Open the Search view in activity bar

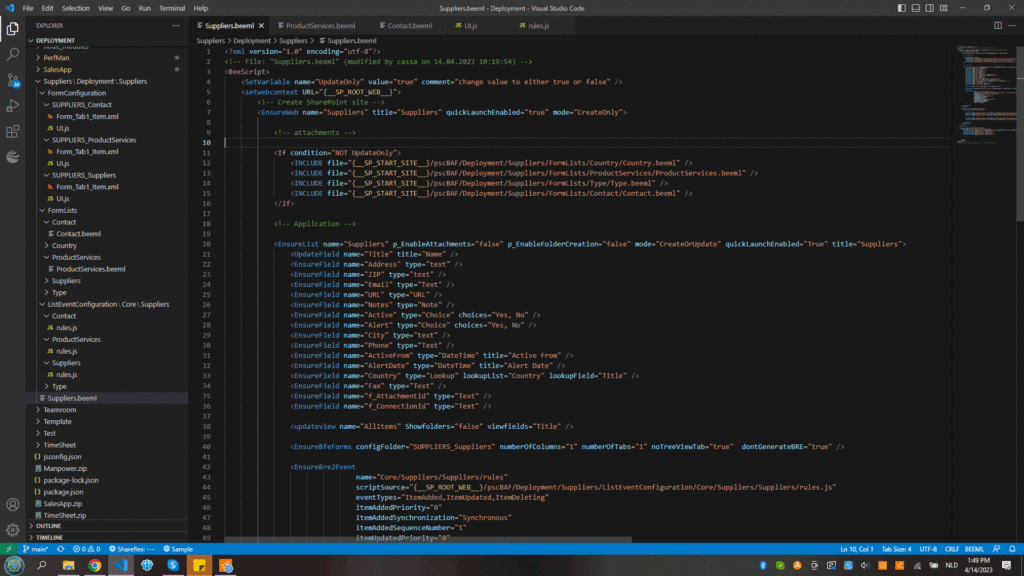(12, 54)
